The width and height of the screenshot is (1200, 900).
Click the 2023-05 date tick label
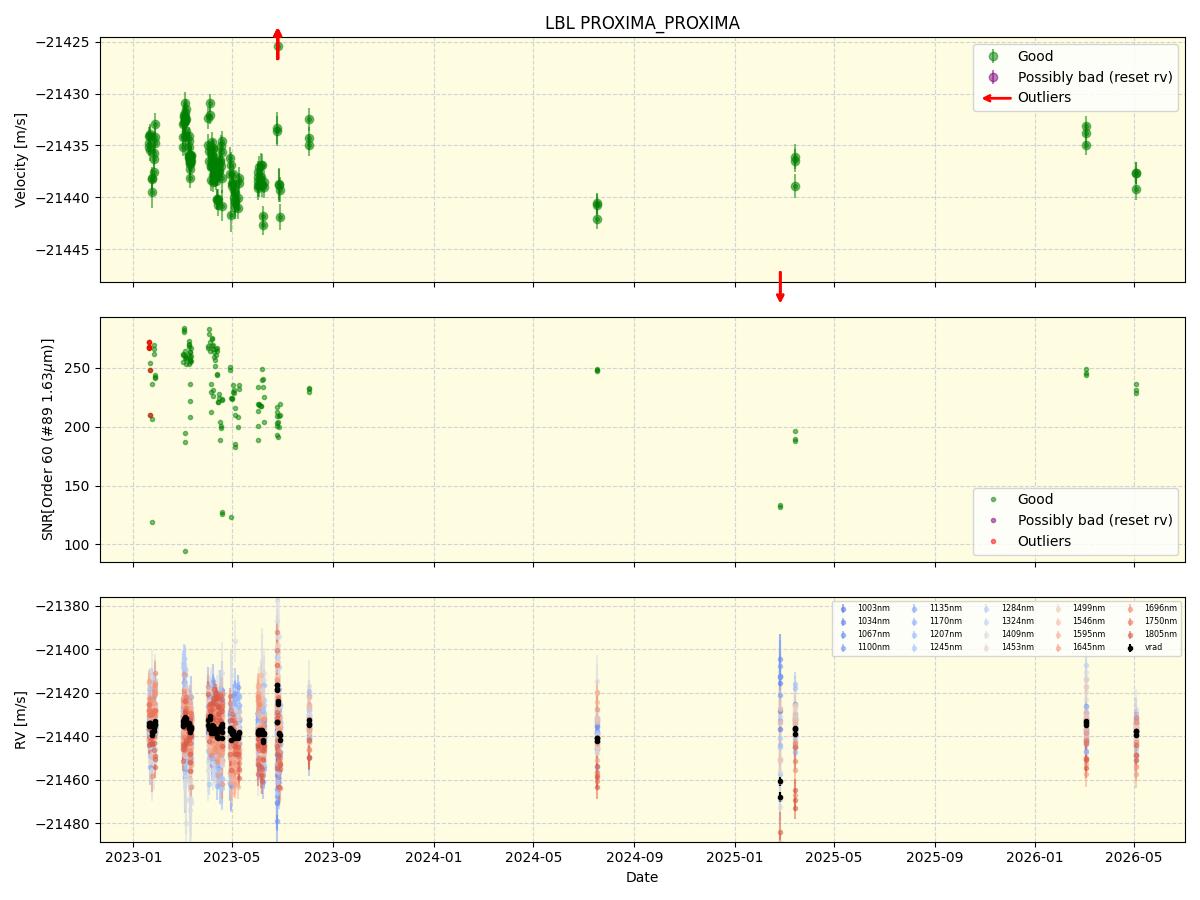click(232, 858)
